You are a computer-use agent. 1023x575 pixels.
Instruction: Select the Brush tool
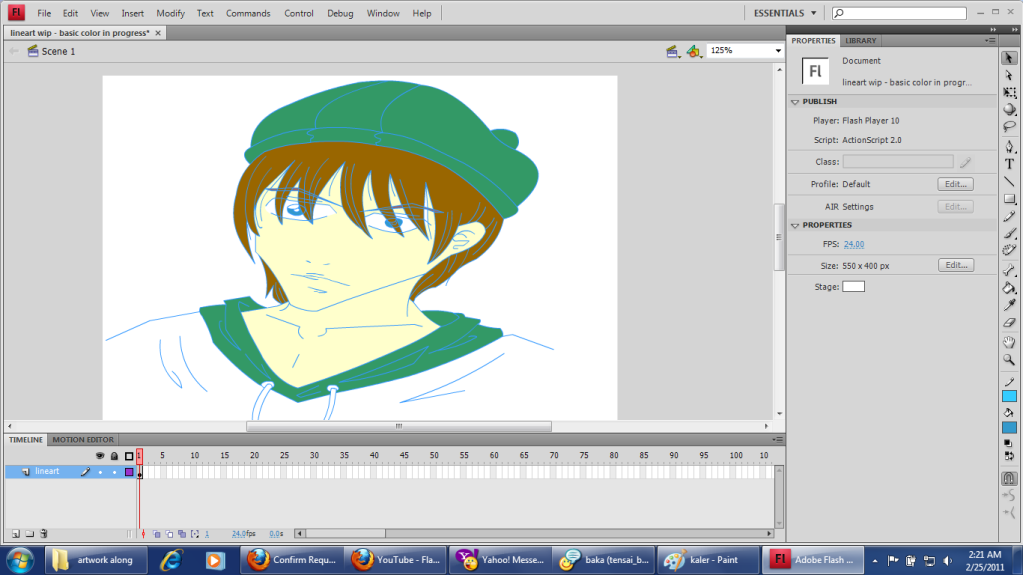[1009, 232]
